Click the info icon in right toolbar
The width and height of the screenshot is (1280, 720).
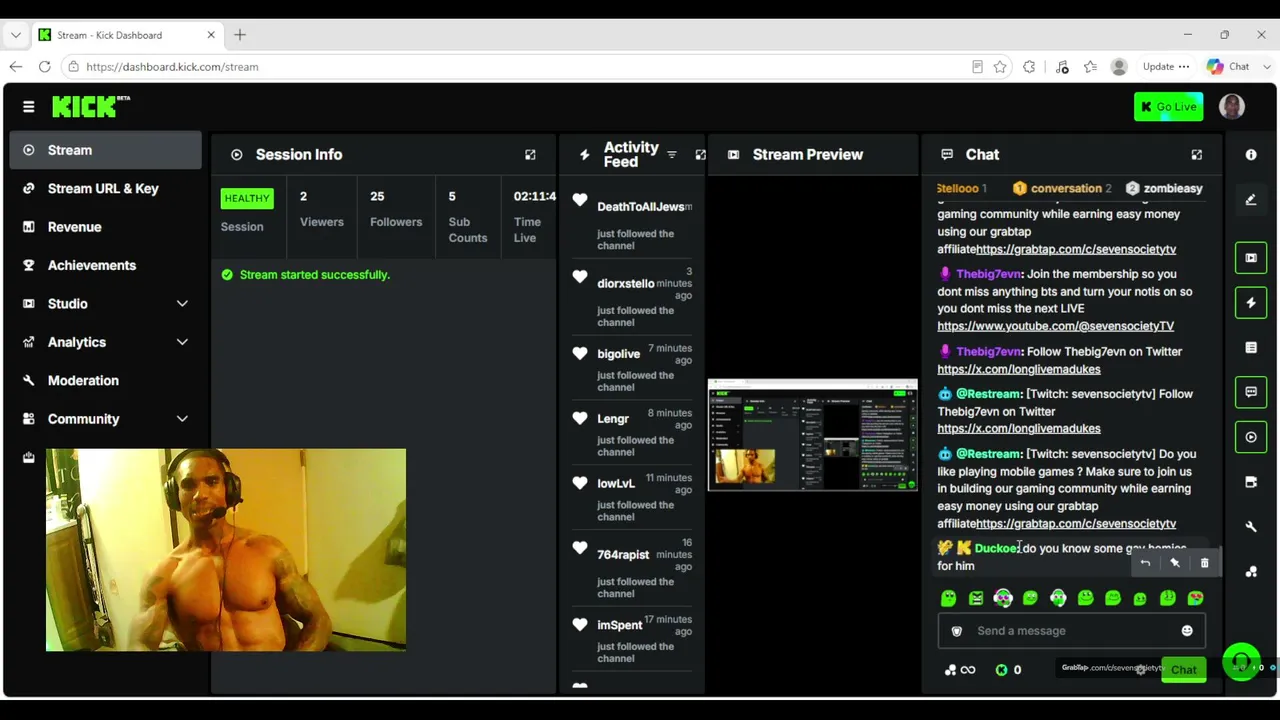(1251, 155)
